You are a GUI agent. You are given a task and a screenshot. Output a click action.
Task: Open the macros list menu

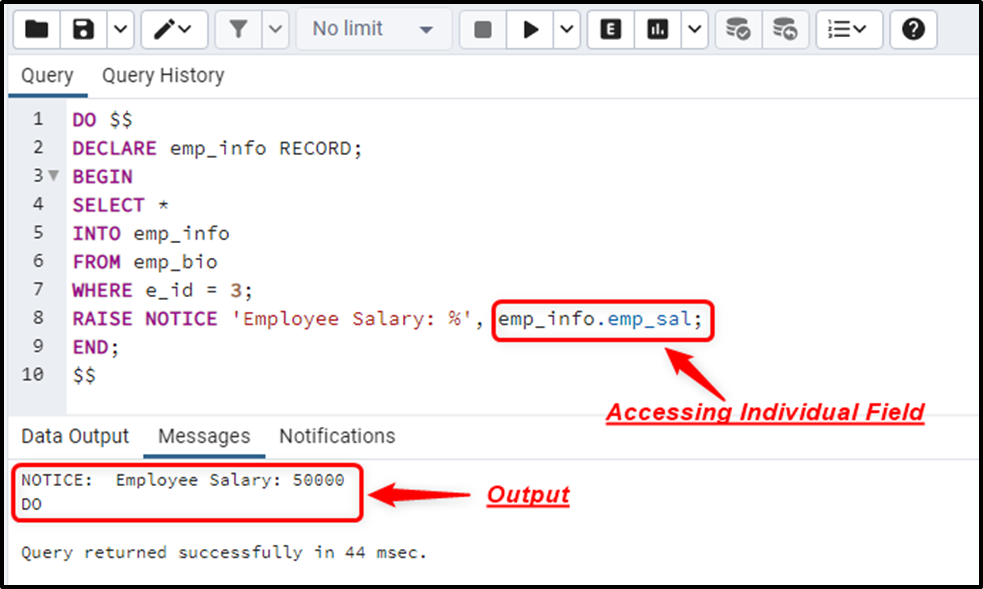click(849, 29)
